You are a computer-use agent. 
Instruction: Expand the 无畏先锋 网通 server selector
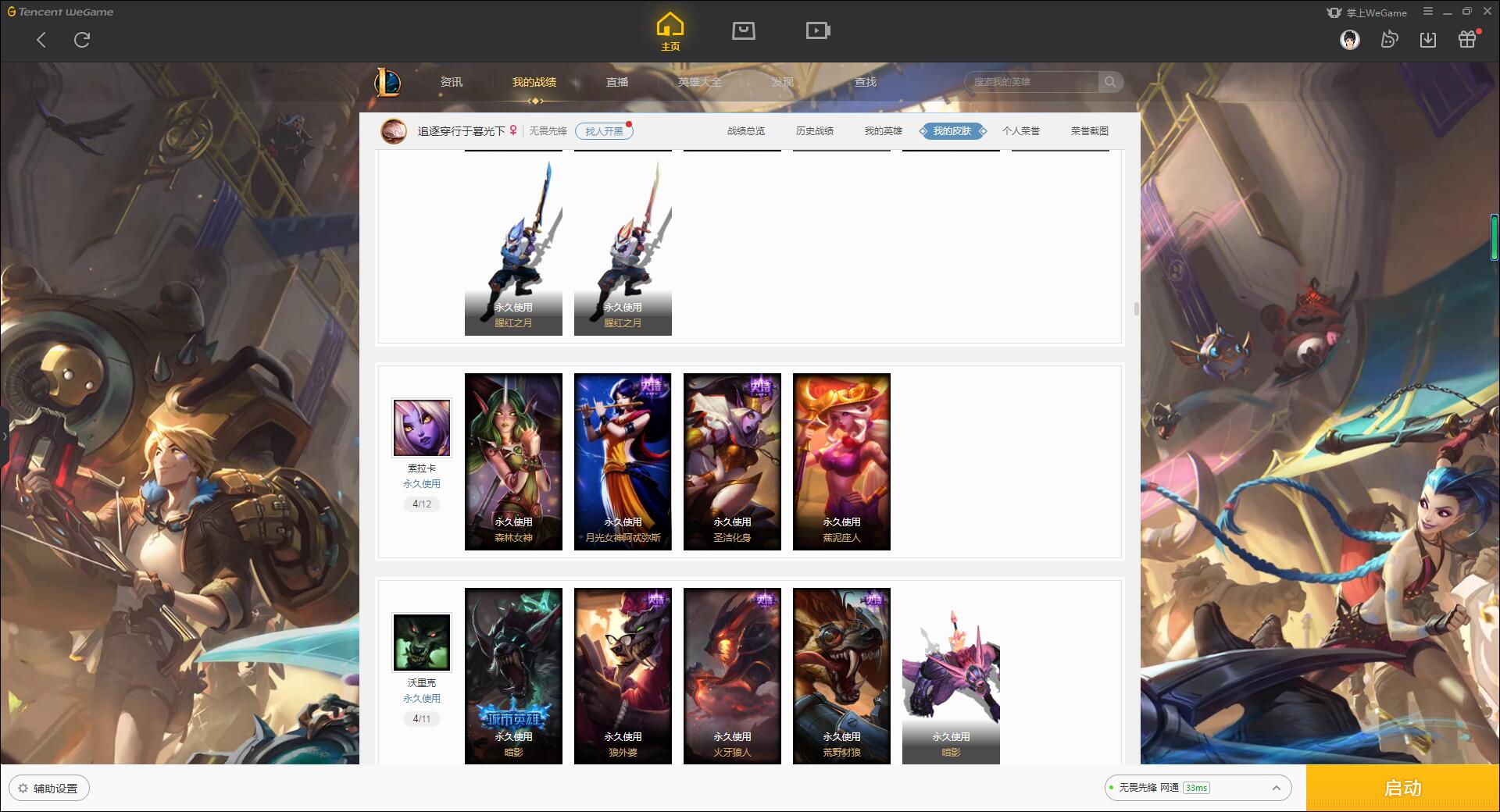pyautogui.click(x=1197, y=788)
